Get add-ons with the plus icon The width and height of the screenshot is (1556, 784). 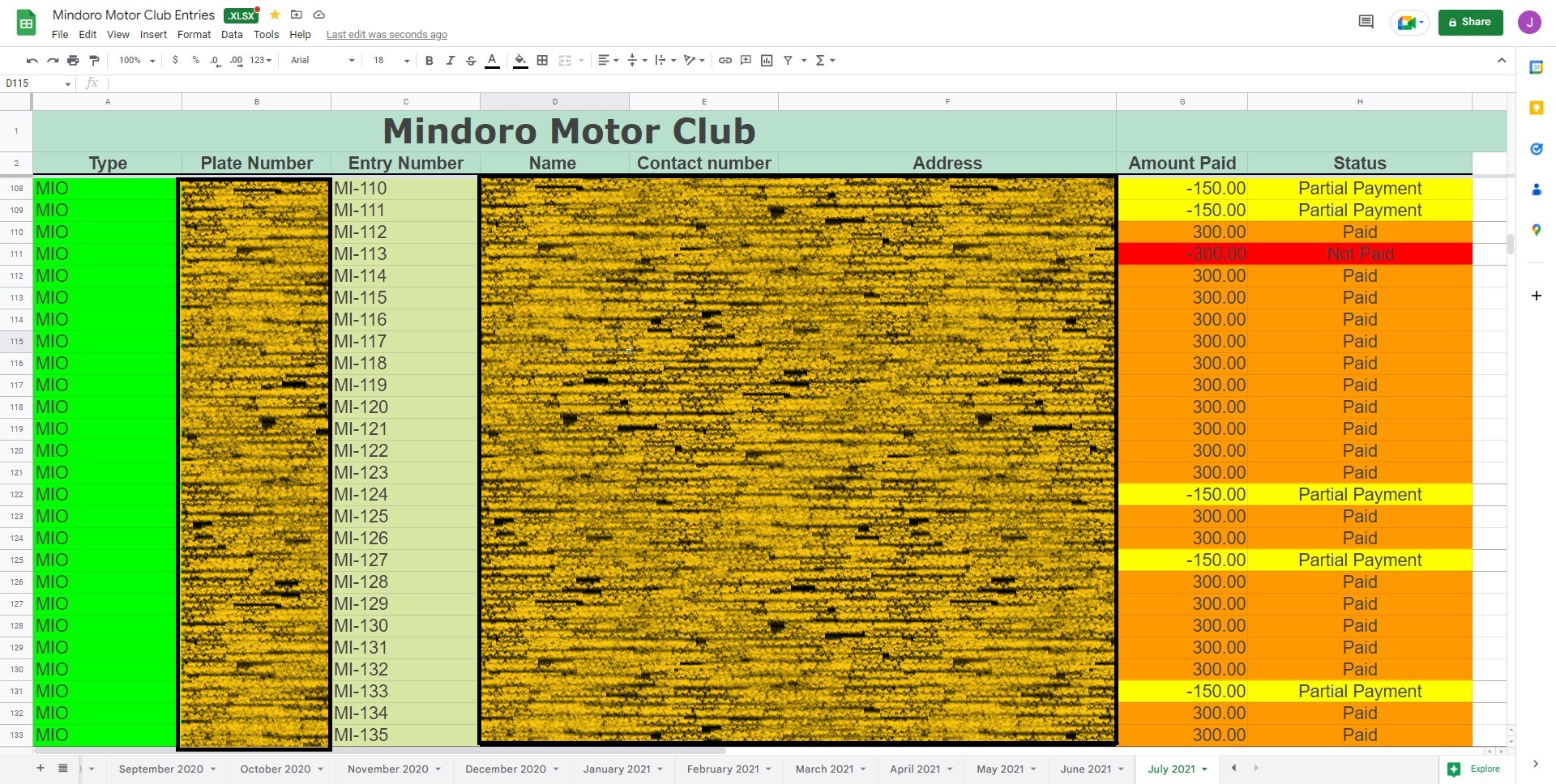click(1536, 296)
